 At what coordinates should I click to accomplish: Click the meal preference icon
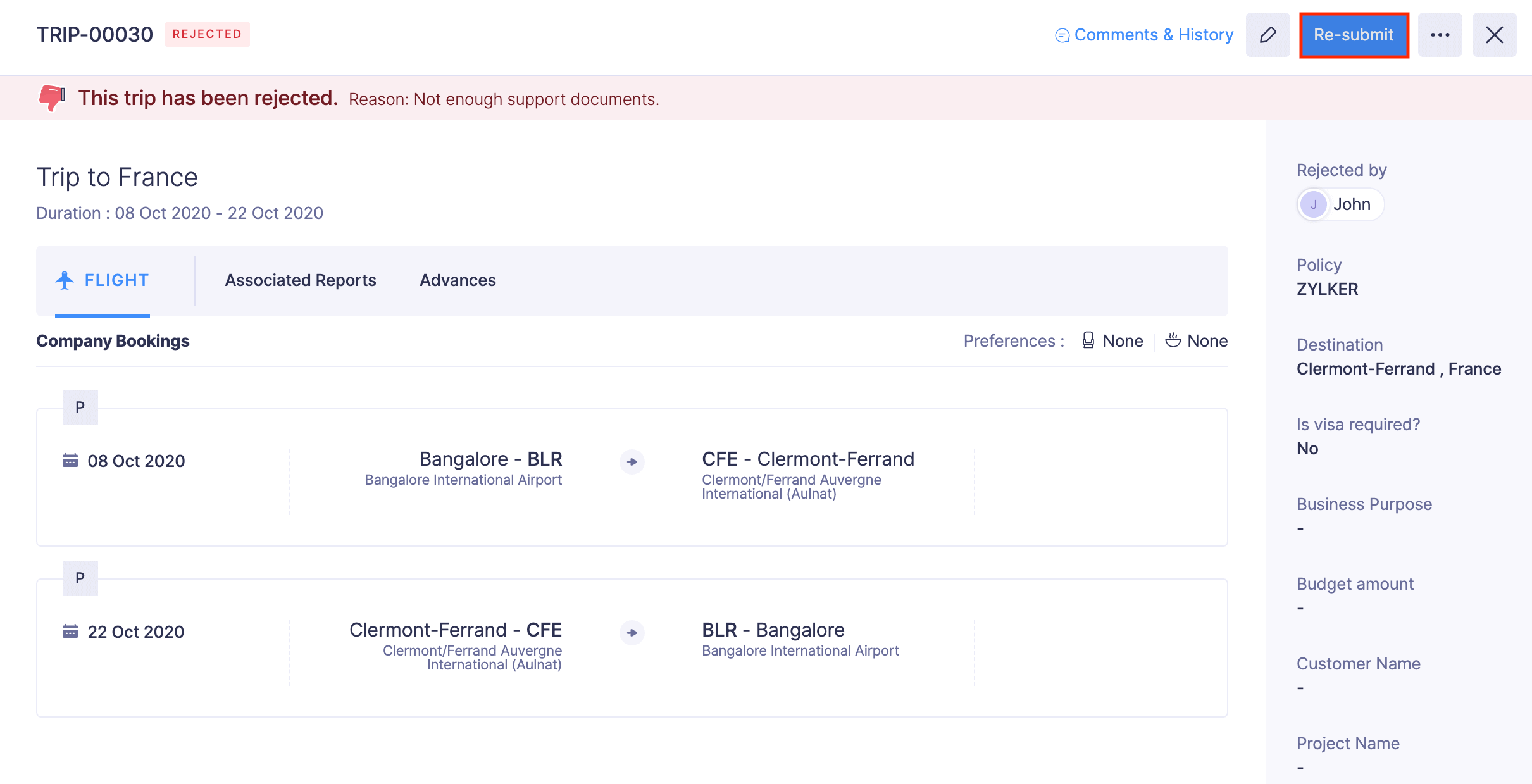(1173, 340)
